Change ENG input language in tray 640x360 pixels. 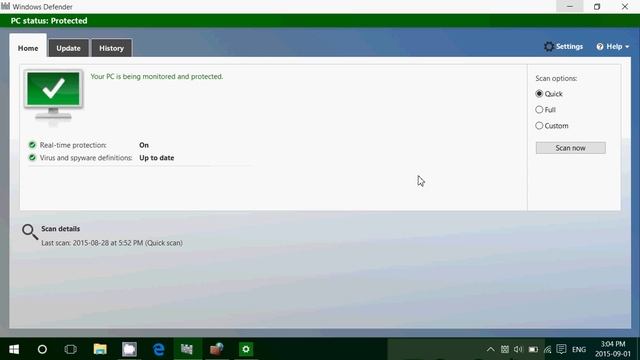coord(579,349)
